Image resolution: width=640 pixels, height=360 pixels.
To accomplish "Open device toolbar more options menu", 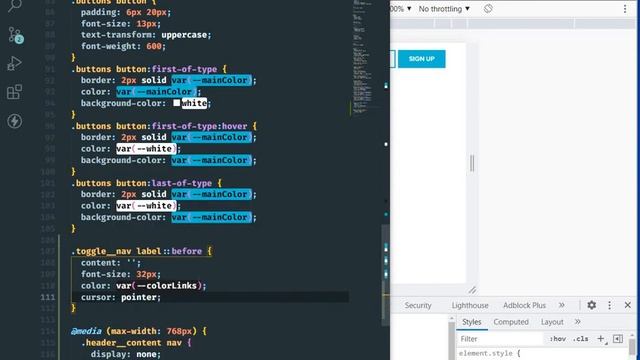I will click(625, 9).
